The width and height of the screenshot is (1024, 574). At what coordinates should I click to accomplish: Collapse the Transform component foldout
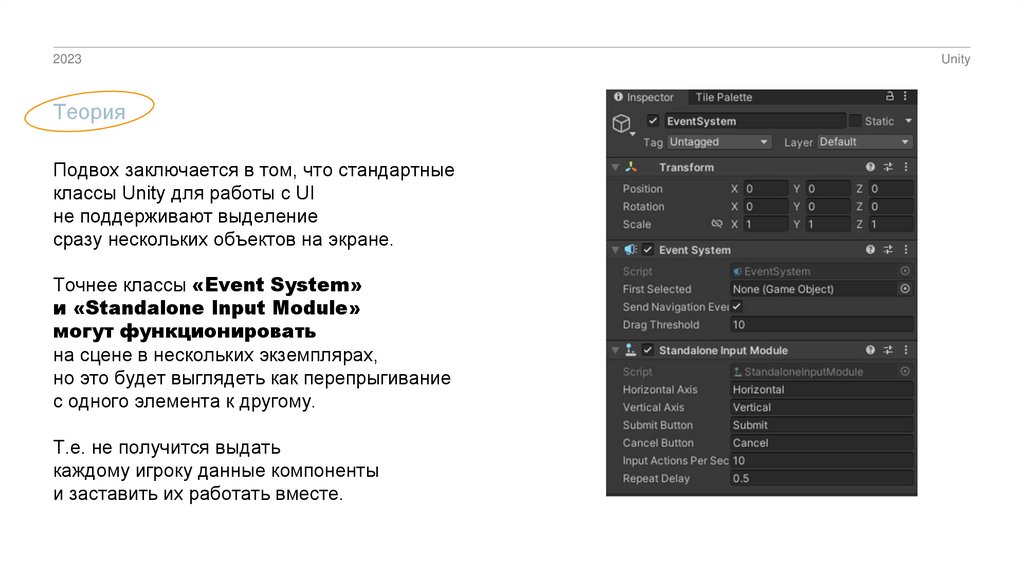coord(615,167)
